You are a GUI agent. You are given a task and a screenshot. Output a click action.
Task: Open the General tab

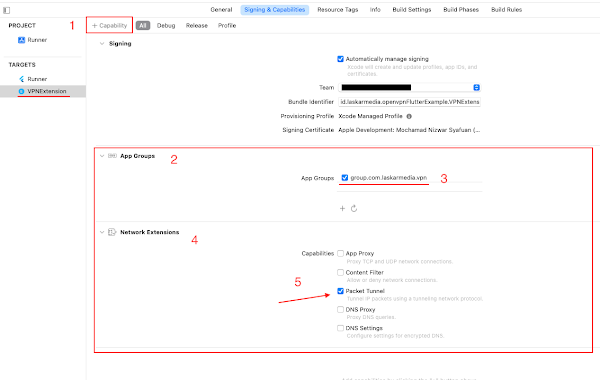coord(221,10)
